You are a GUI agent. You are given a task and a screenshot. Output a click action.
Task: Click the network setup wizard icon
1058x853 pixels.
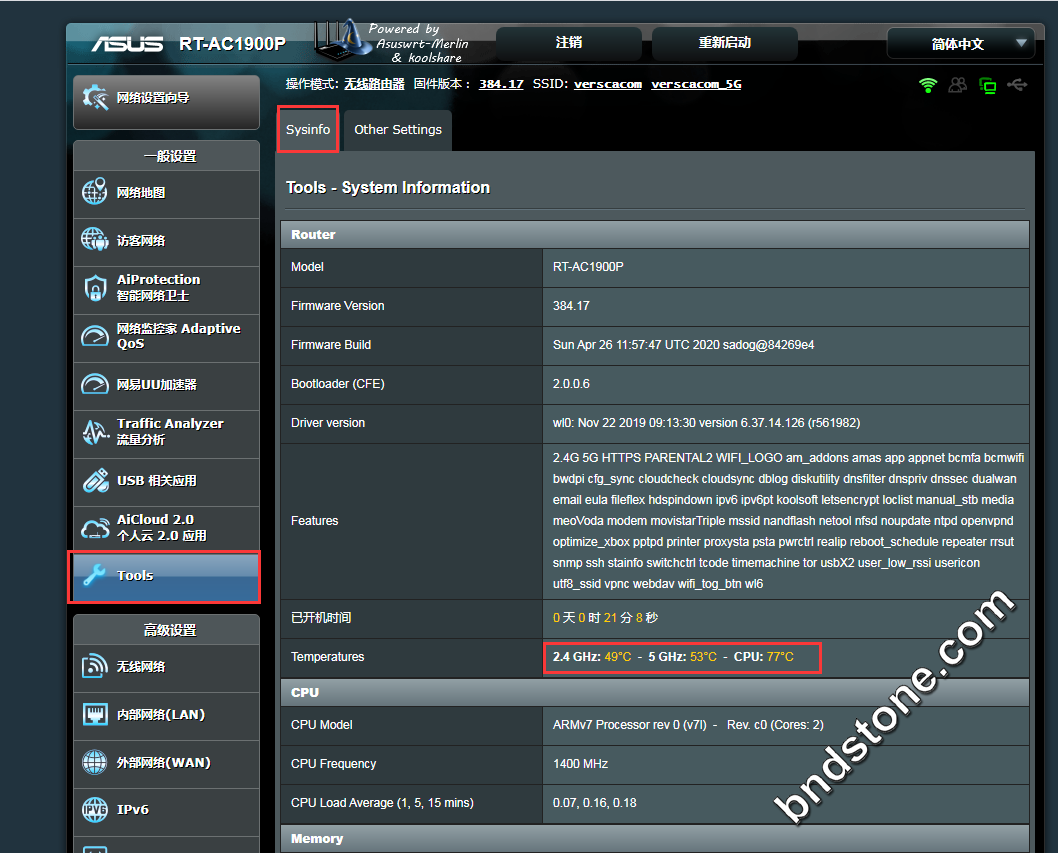pos(95,98)
